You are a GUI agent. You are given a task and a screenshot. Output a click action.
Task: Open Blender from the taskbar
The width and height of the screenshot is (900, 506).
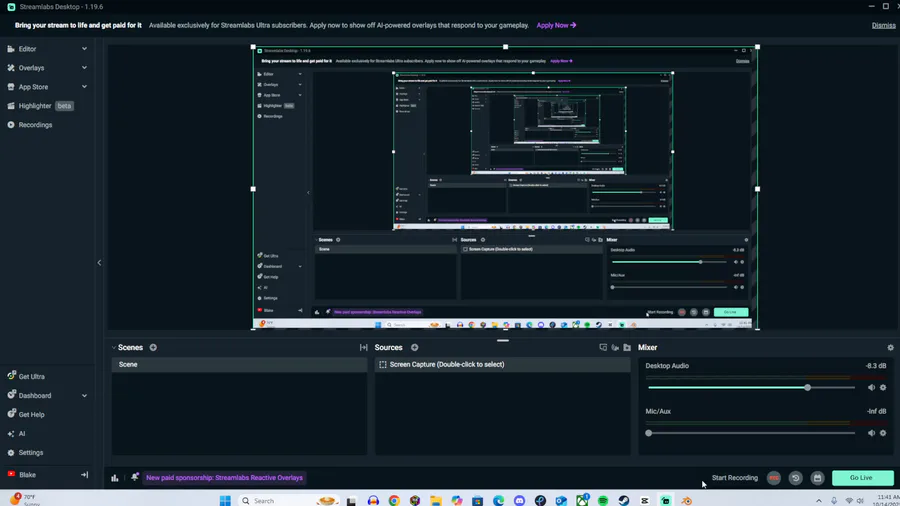tap(686, 501)
